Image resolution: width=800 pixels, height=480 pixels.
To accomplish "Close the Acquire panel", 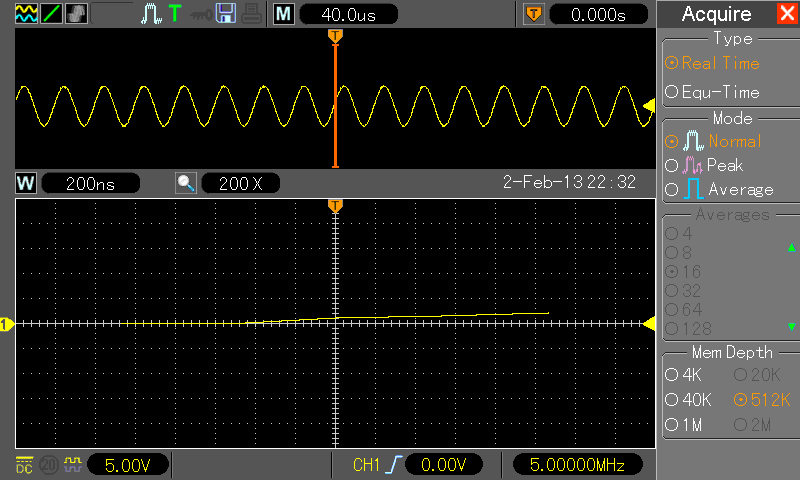I will point(787,13).
